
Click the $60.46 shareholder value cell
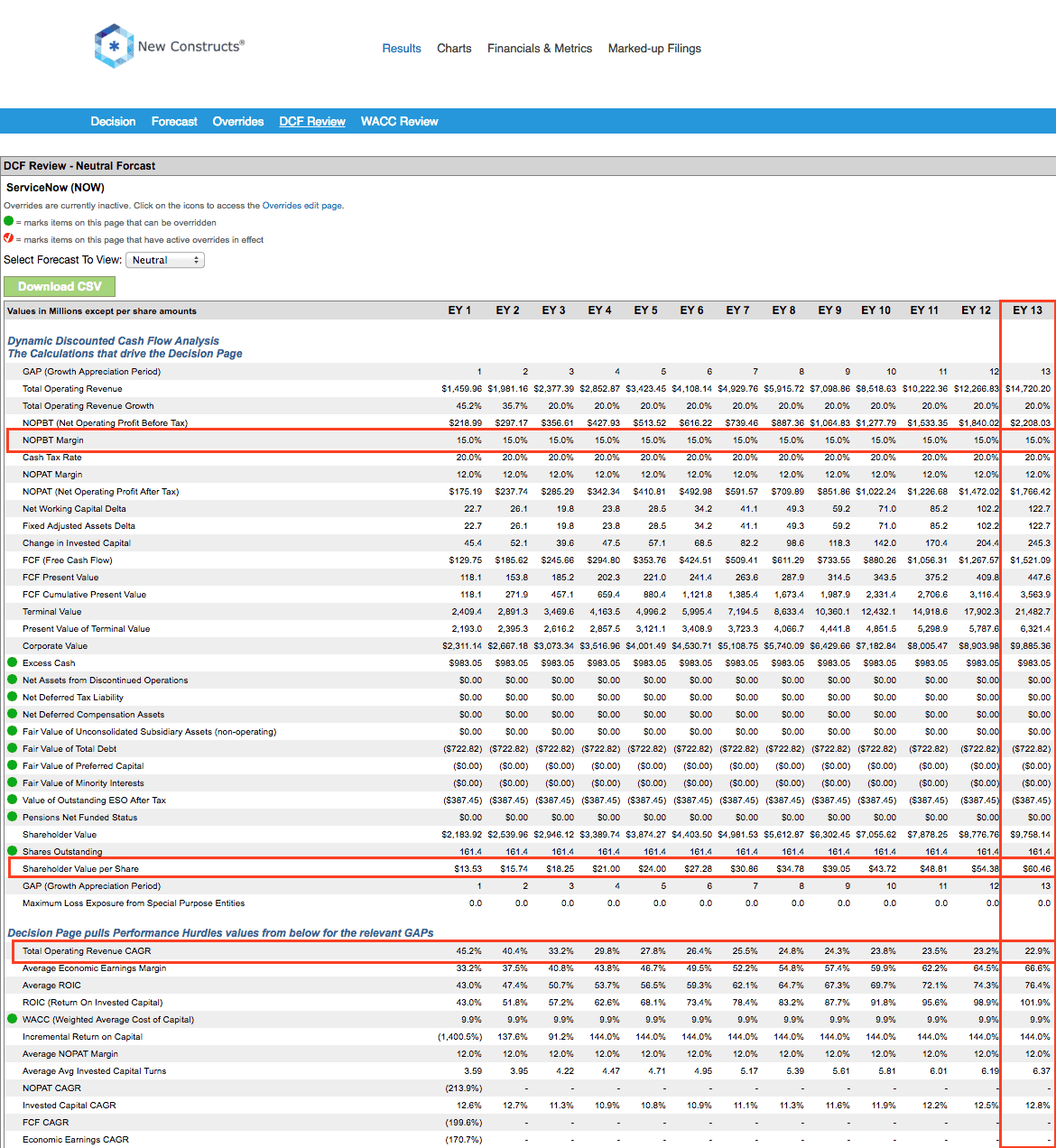point(1034,869)
